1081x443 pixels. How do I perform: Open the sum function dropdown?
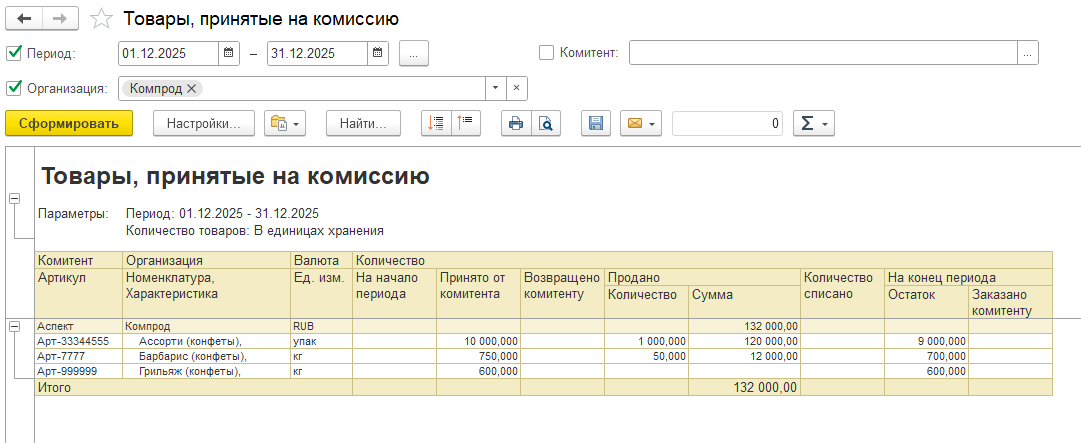(x=813, y=123)
